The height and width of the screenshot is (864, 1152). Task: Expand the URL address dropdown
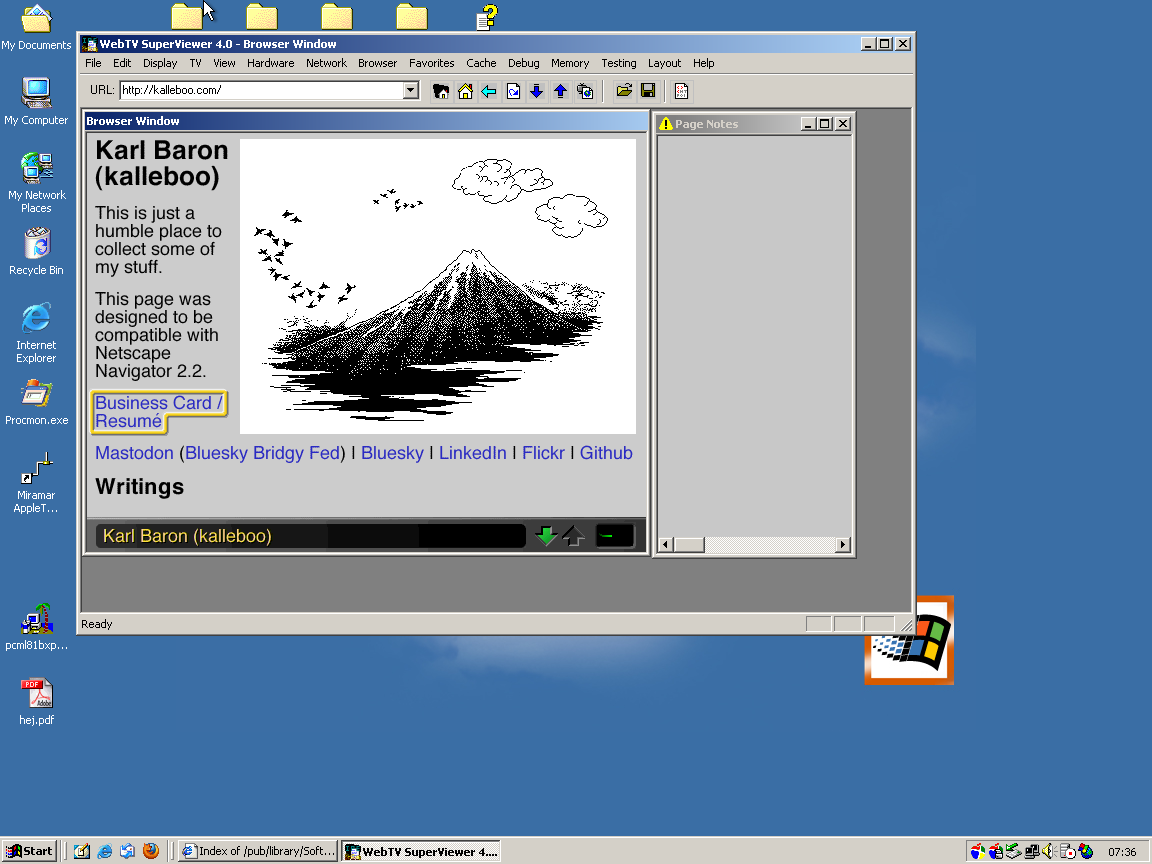(411, 90)
